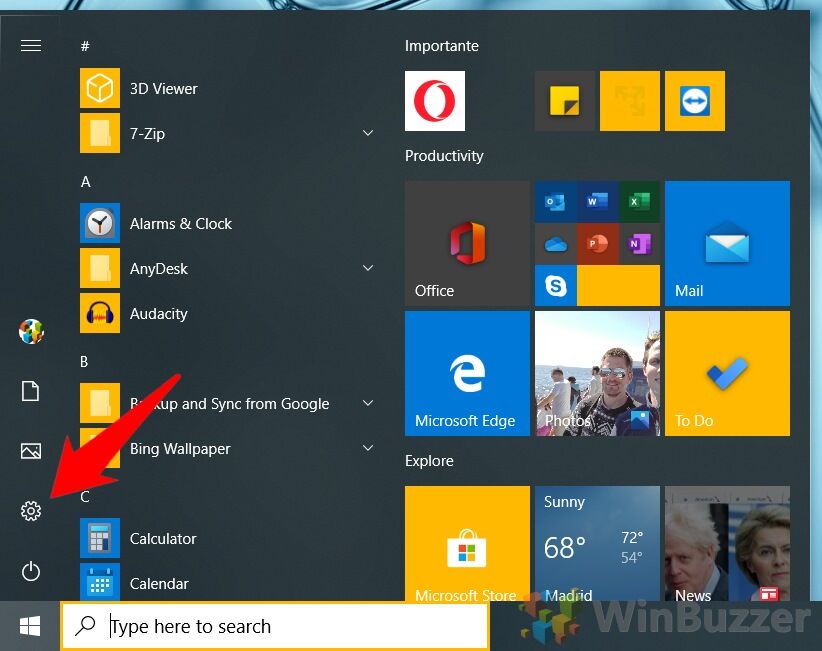Open the Sticky Notes tile
This screenshot has width=822, height=651.
point(565,101)
